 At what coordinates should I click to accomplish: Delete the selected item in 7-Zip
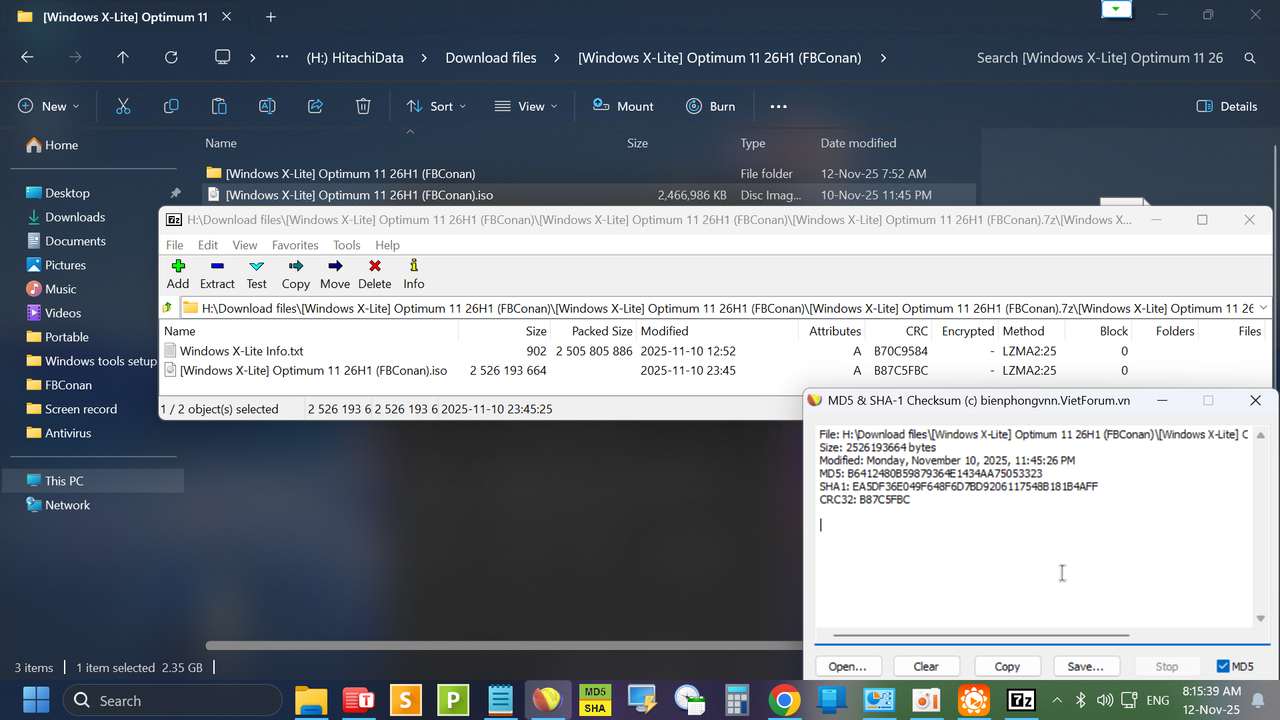pyautogui.click(x=374, y=272)
